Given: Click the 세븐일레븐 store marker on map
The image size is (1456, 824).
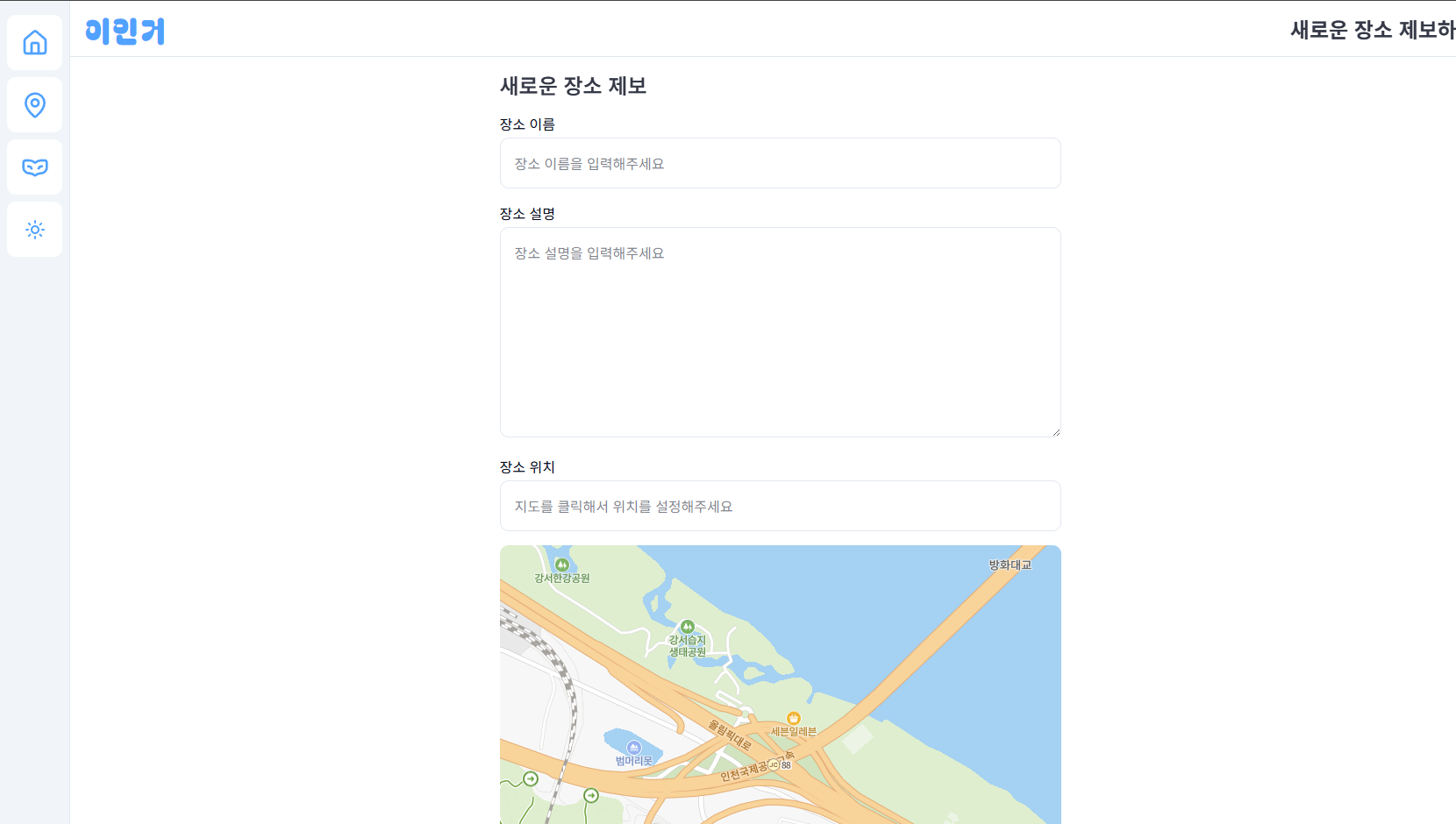Looking at the screenshot, I should [794, 719].
